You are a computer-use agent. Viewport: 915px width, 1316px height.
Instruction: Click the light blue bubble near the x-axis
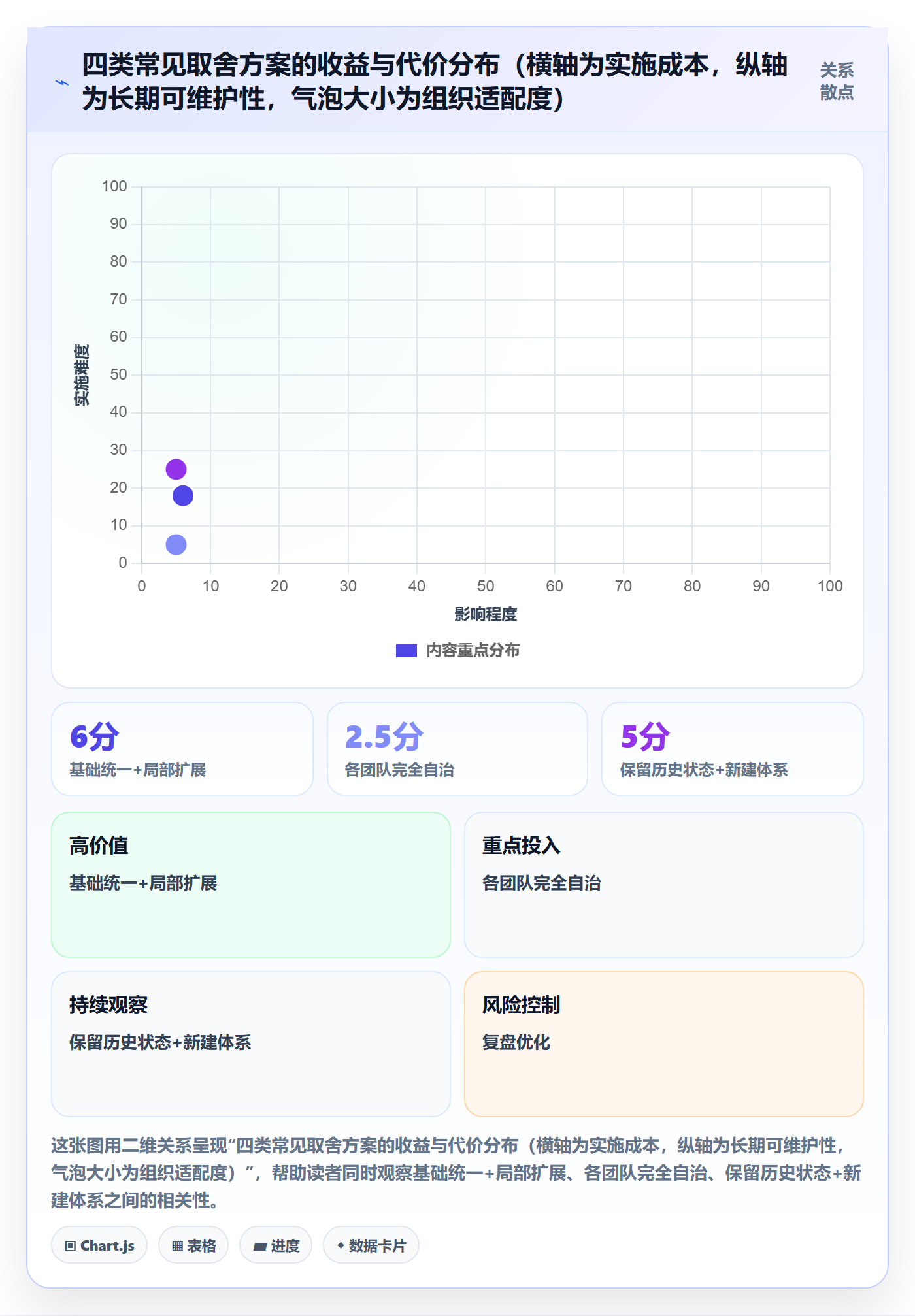coord(176,544)
